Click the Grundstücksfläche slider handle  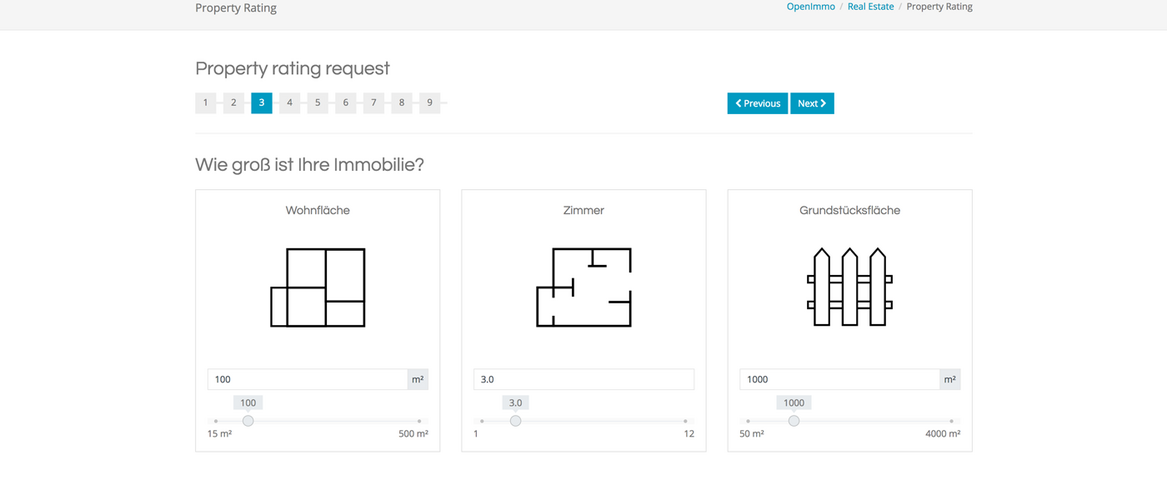coord(793,421)
